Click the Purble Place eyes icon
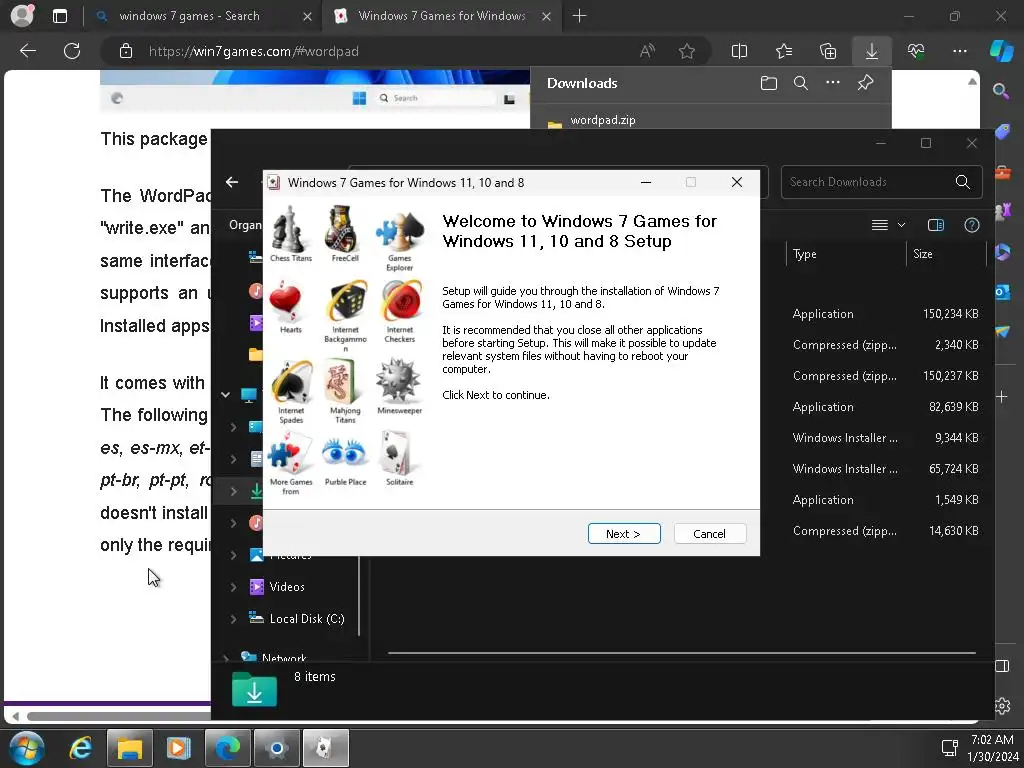 345,454
